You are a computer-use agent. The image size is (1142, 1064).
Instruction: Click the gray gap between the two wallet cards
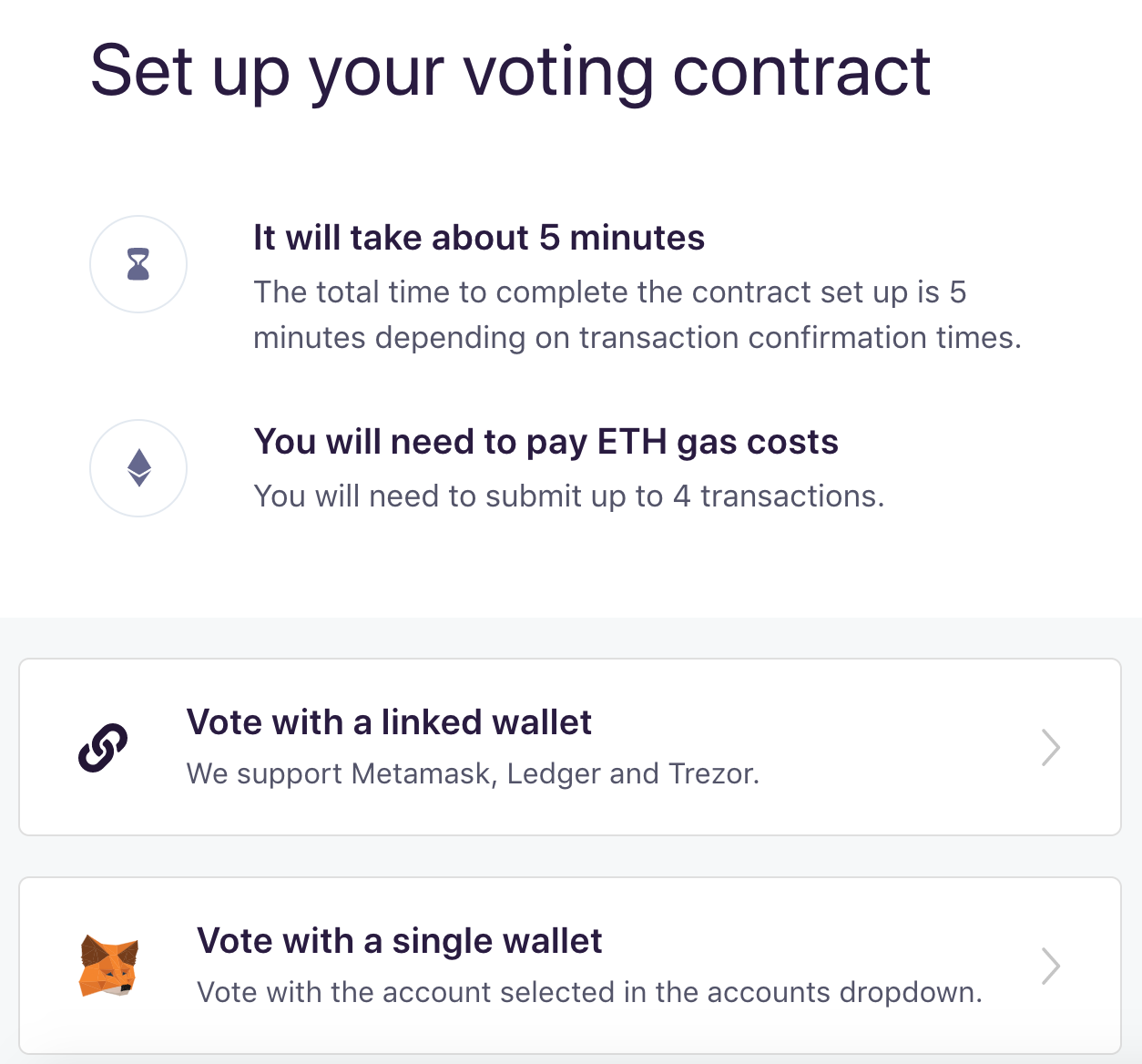570,856
